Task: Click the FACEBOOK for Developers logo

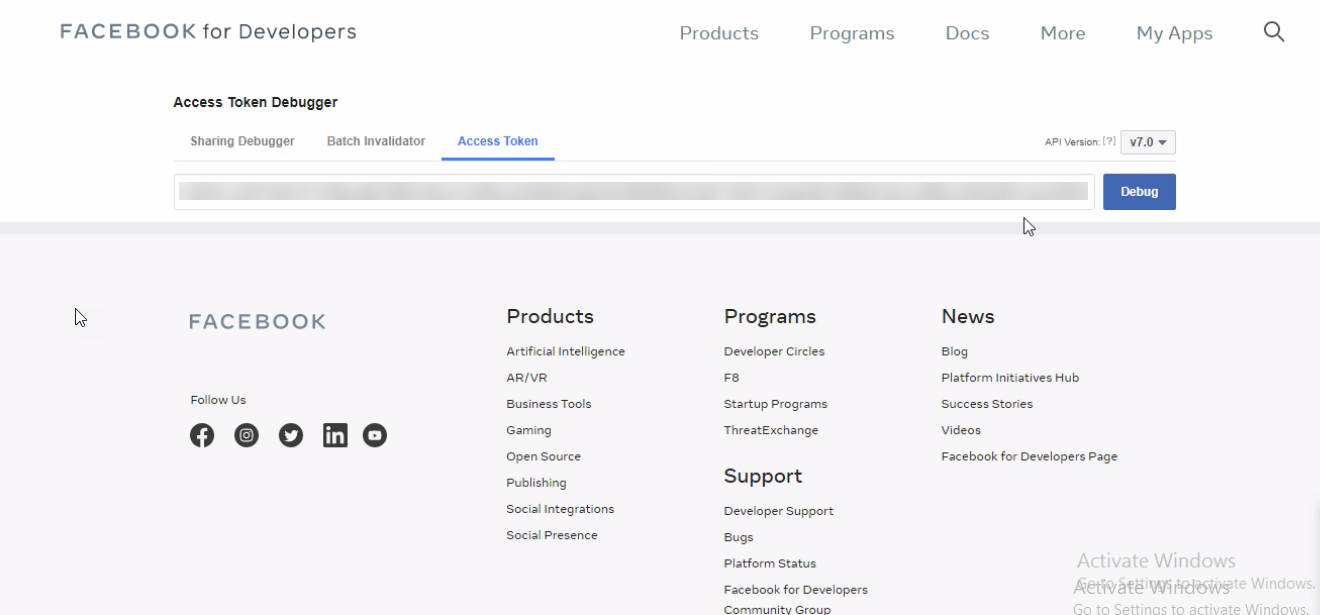Action: [x=208, y=32]
